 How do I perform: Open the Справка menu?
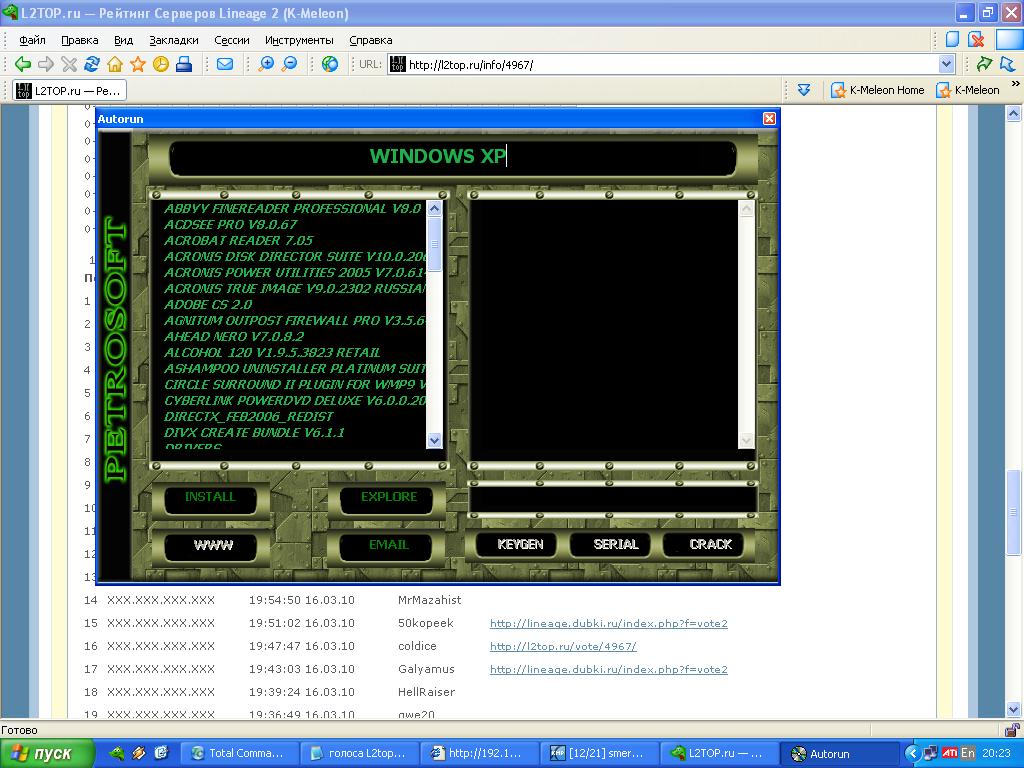tap(370, 40)
